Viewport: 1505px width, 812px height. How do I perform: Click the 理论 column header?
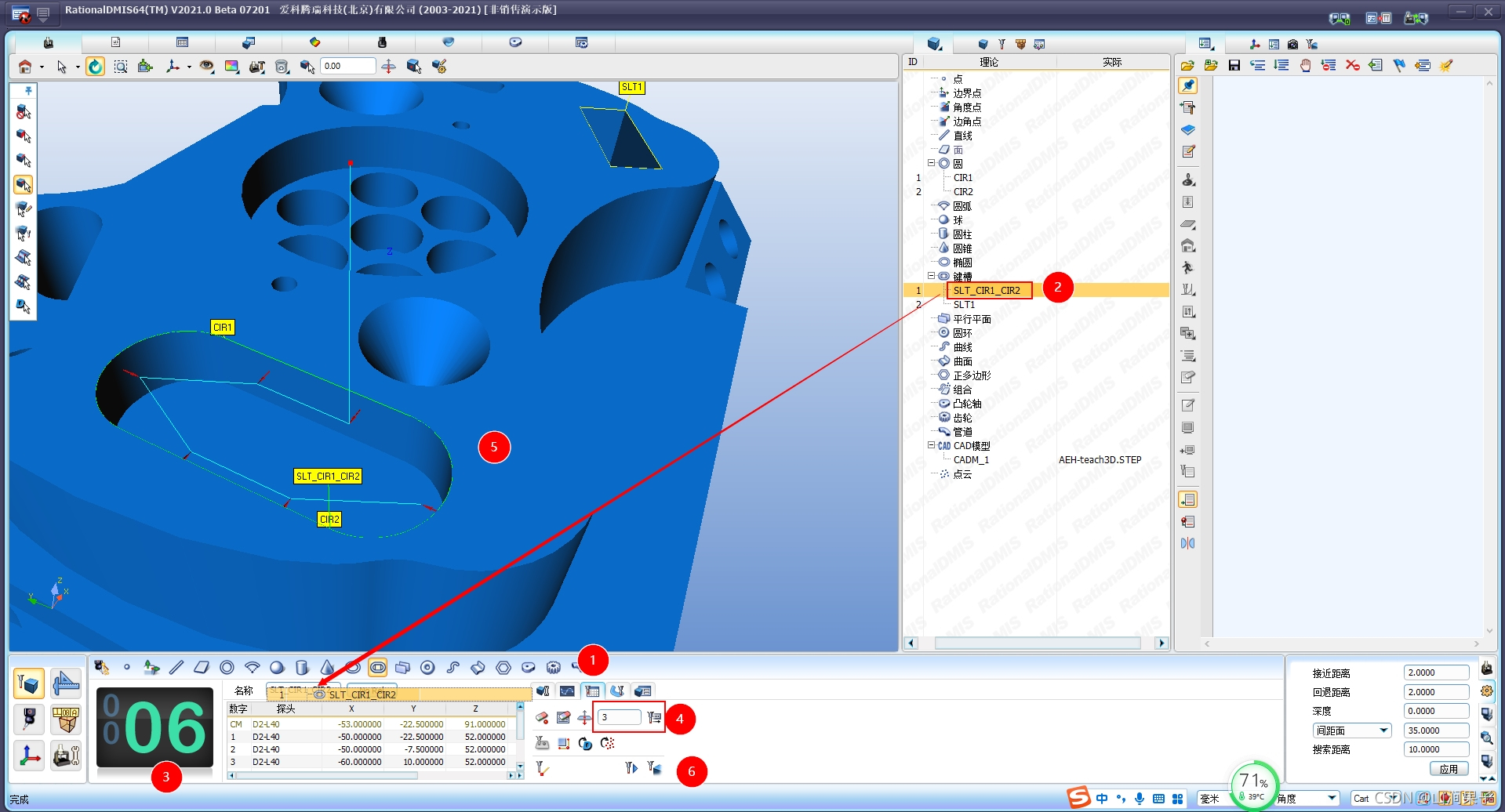coord(989,62)
